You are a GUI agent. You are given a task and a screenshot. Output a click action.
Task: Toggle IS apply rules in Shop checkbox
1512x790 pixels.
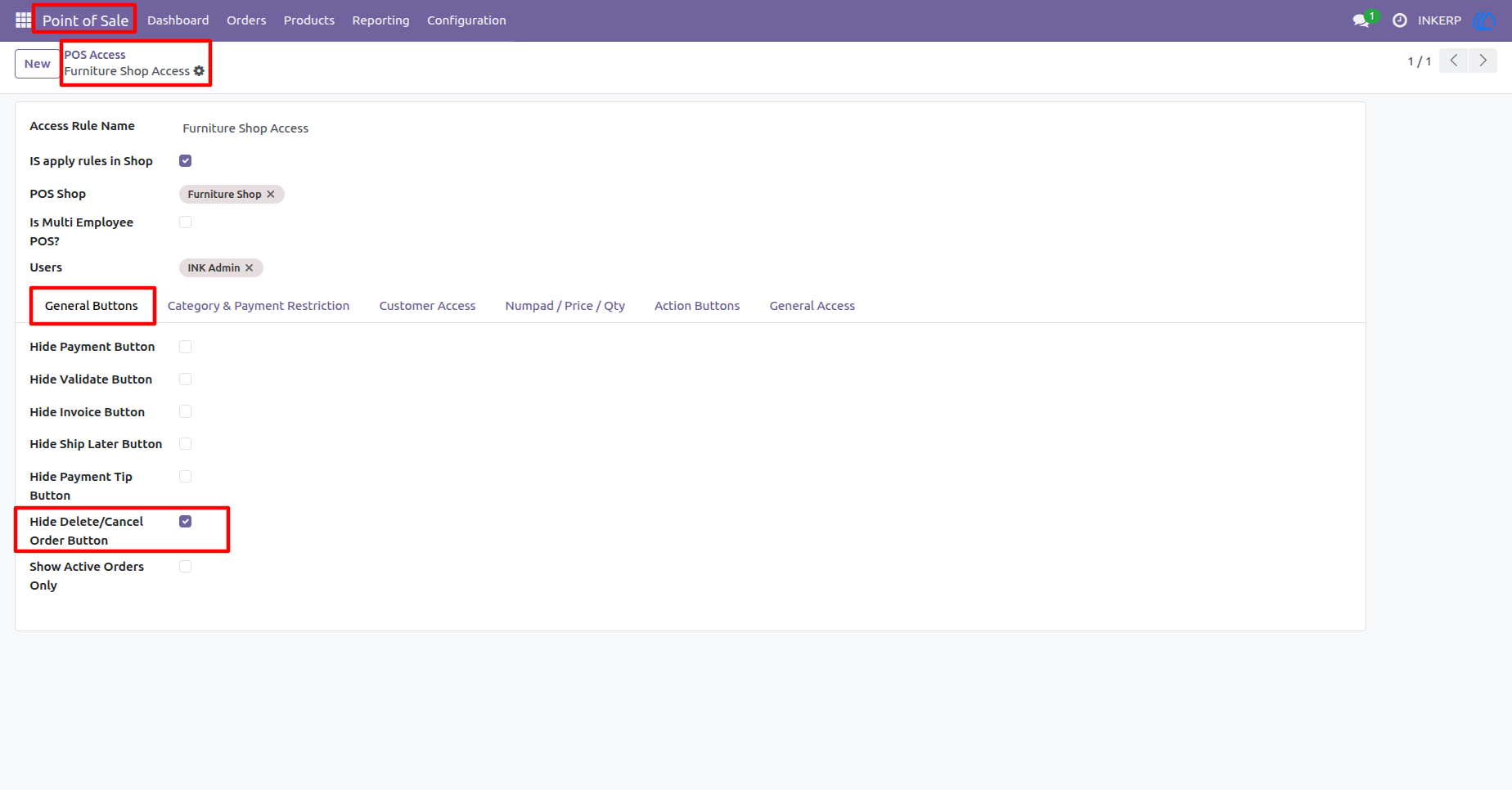click(186, 161)
